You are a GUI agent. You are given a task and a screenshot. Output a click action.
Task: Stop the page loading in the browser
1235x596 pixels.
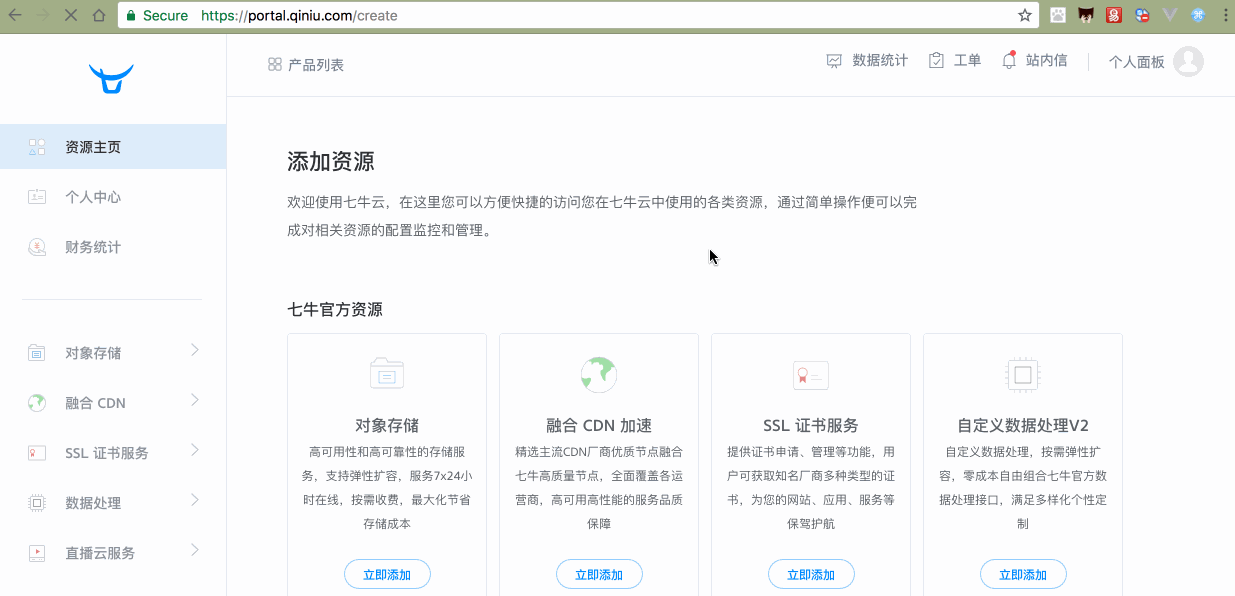pos(70,15)
